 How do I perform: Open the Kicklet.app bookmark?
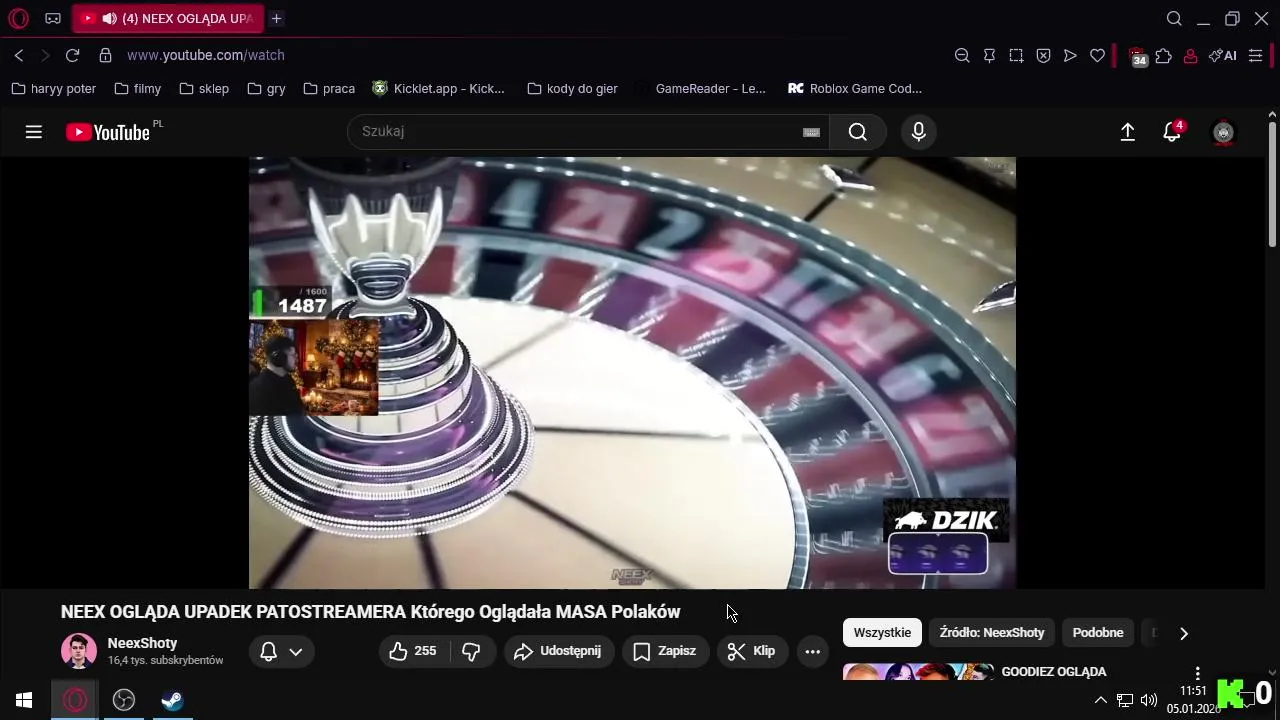tap(439, 88)
